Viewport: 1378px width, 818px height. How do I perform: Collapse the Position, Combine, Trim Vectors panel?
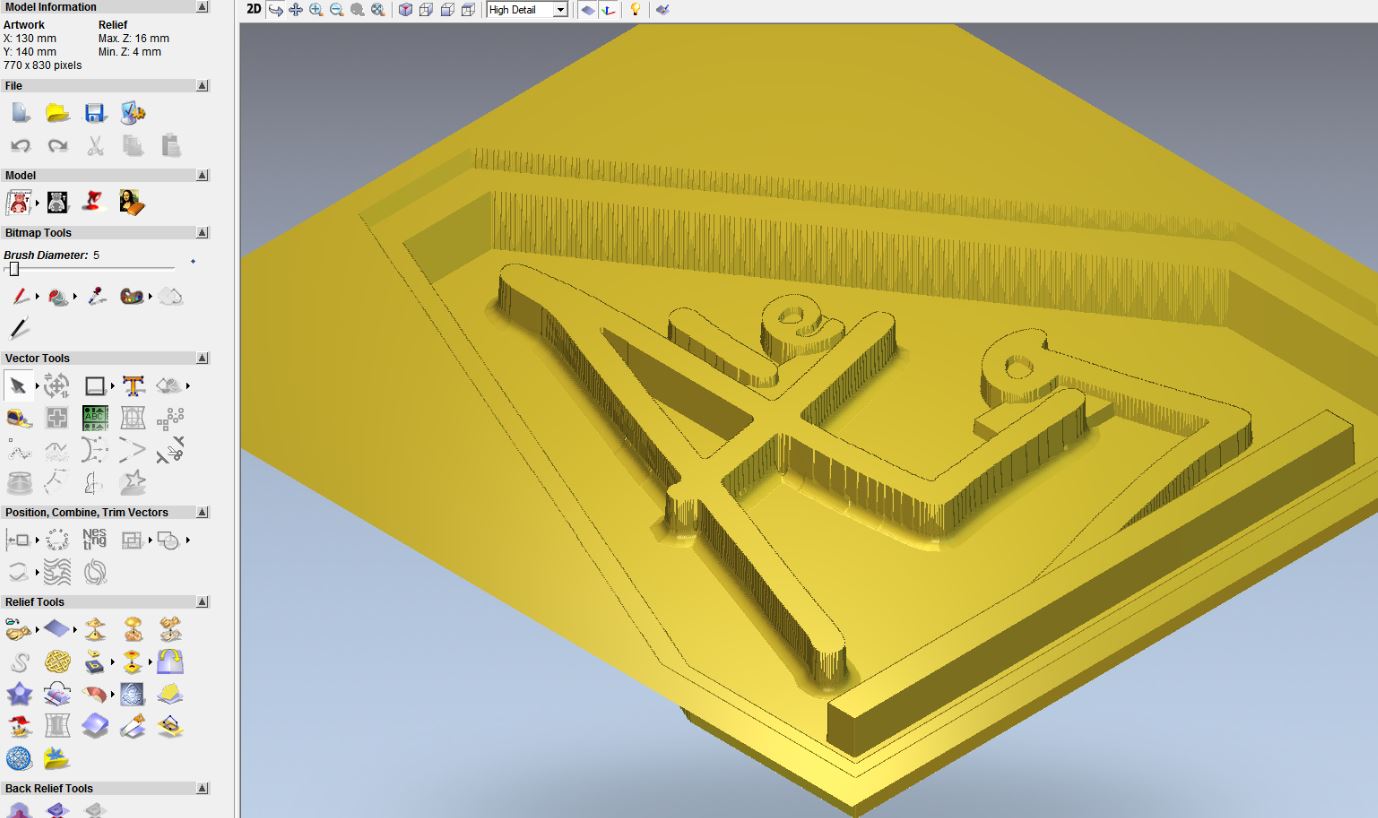pos(203,513)
